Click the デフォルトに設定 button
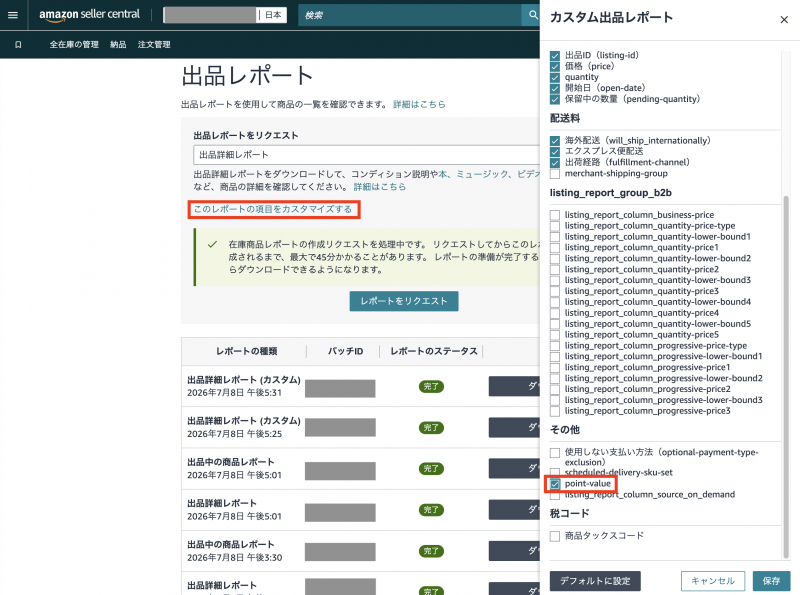800x595 pixels. pyautogui.click(x=595, y=581)
